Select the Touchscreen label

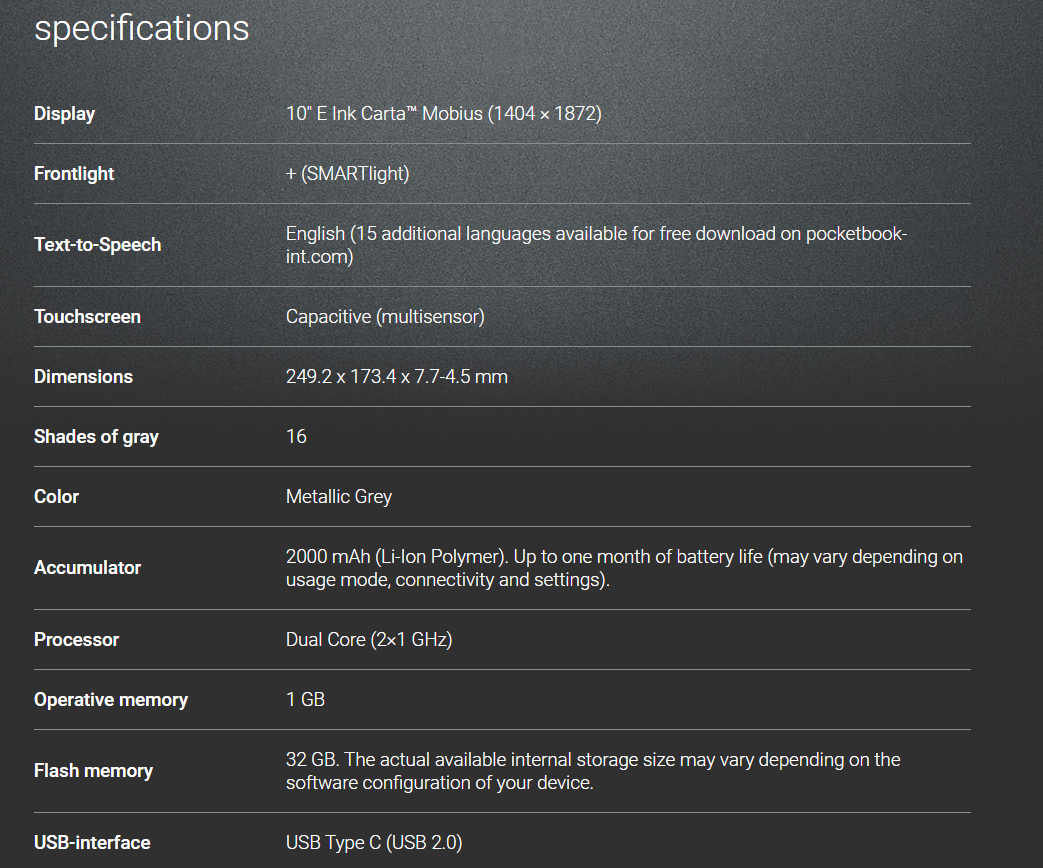87,317
